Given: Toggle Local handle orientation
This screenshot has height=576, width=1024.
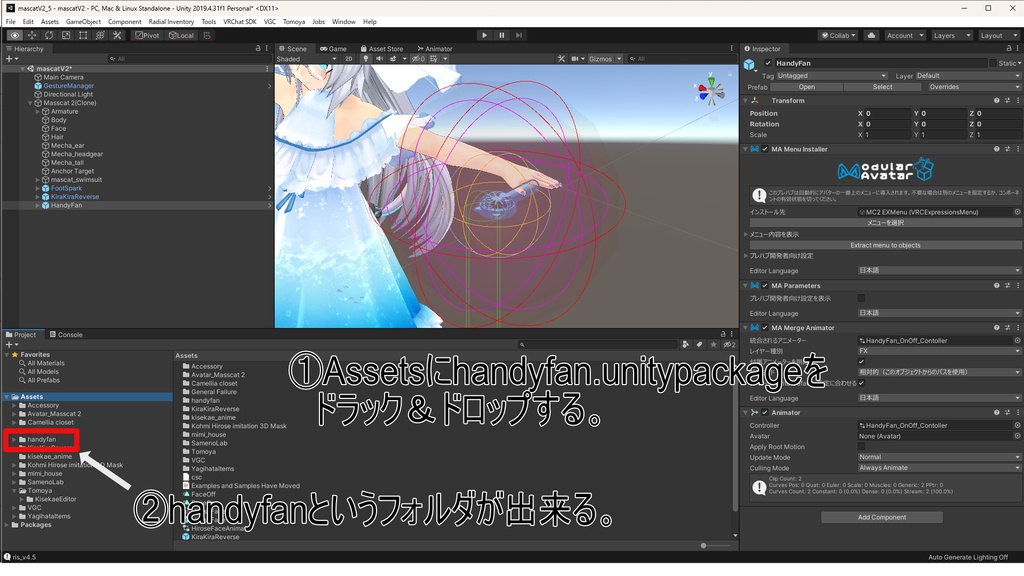Looking at the screenshot, I should coord(180,35).
